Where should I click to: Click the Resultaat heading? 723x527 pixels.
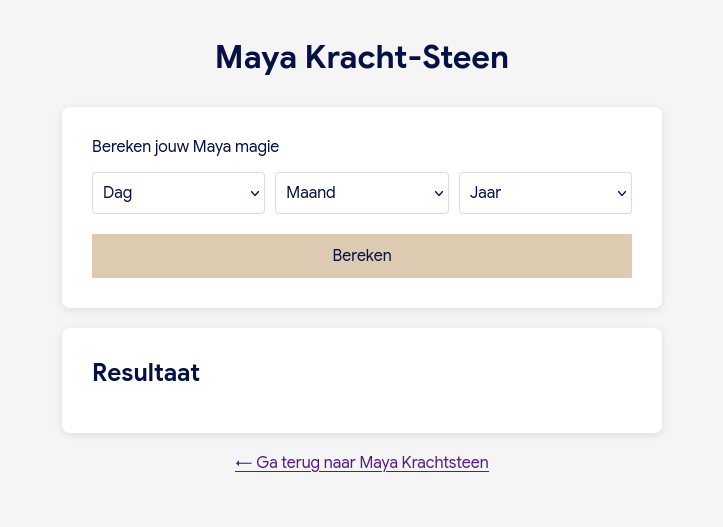coord(146,373)
